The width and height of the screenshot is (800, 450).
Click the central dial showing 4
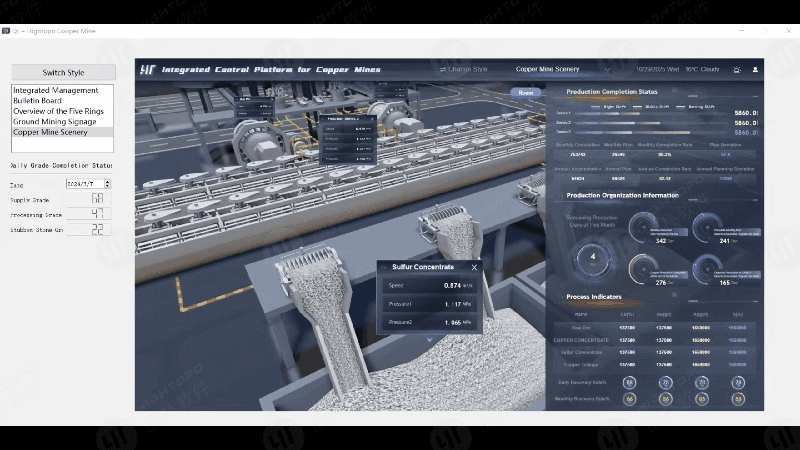tap(594, 256)
